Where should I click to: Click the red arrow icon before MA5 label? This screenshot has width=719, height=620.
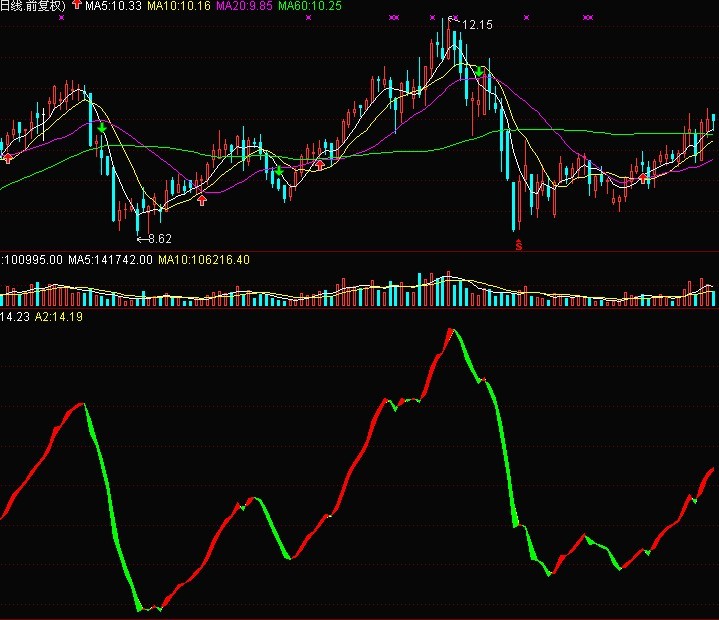[x=77, y=6]
